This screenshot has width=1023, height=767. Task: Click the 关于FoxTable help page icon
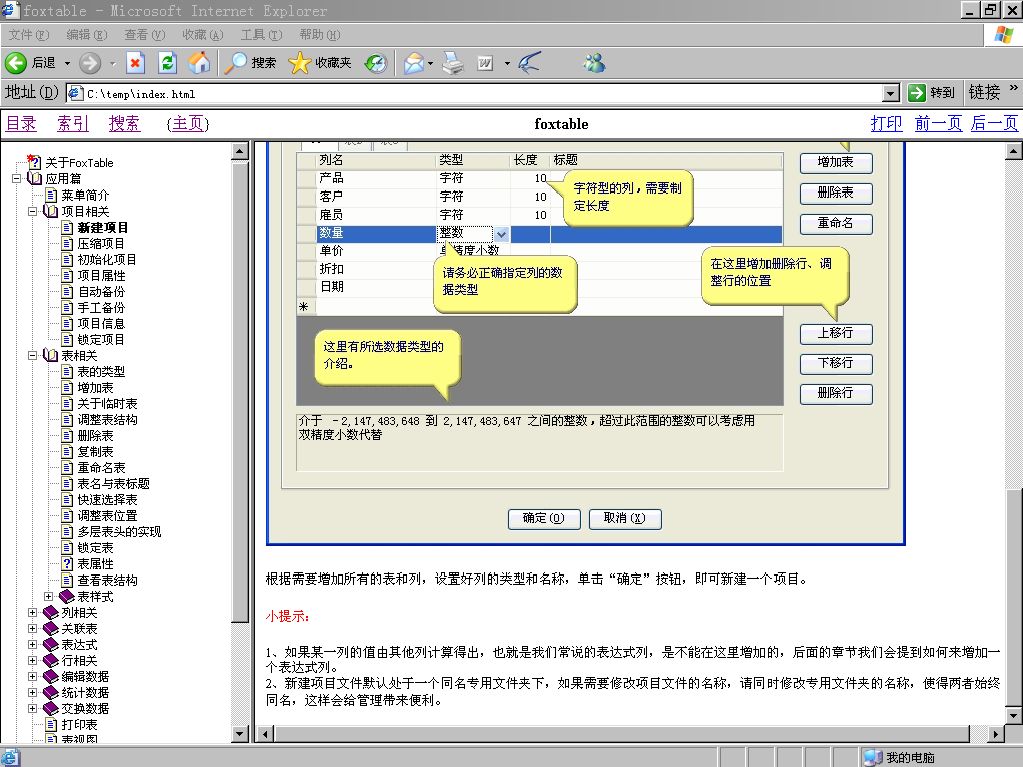click(34, 162)
